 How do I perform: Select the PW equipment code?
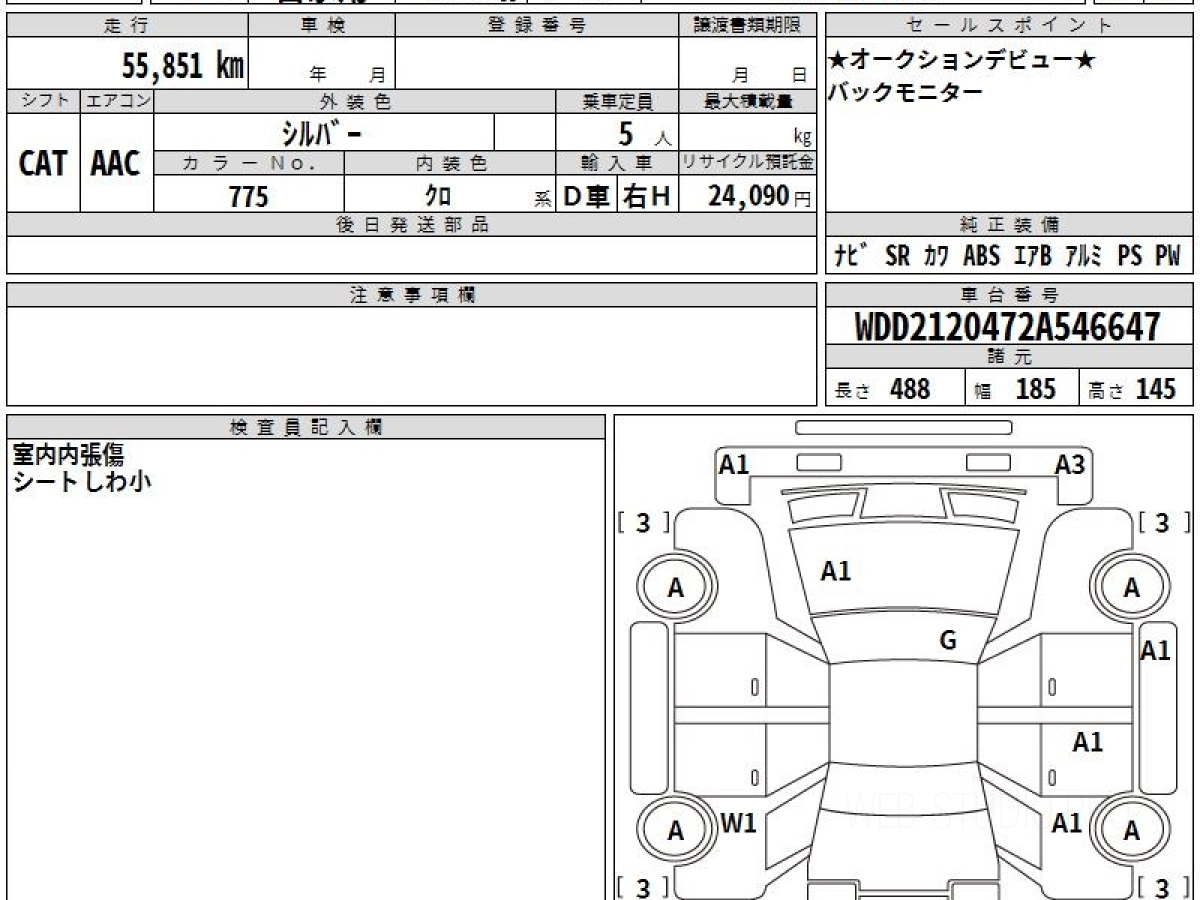point(1168,256)
